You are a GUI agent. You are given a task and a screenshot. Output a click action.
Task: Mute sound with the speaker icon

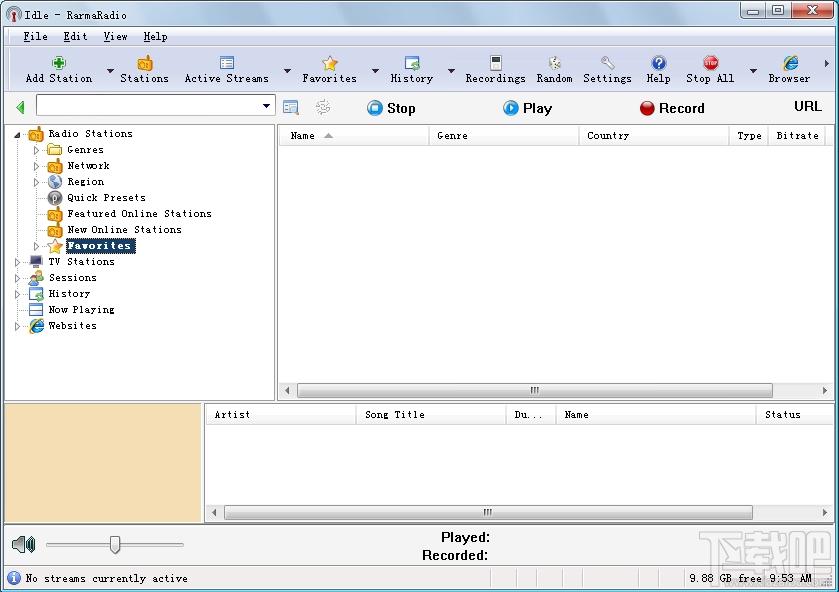point(24,545)
